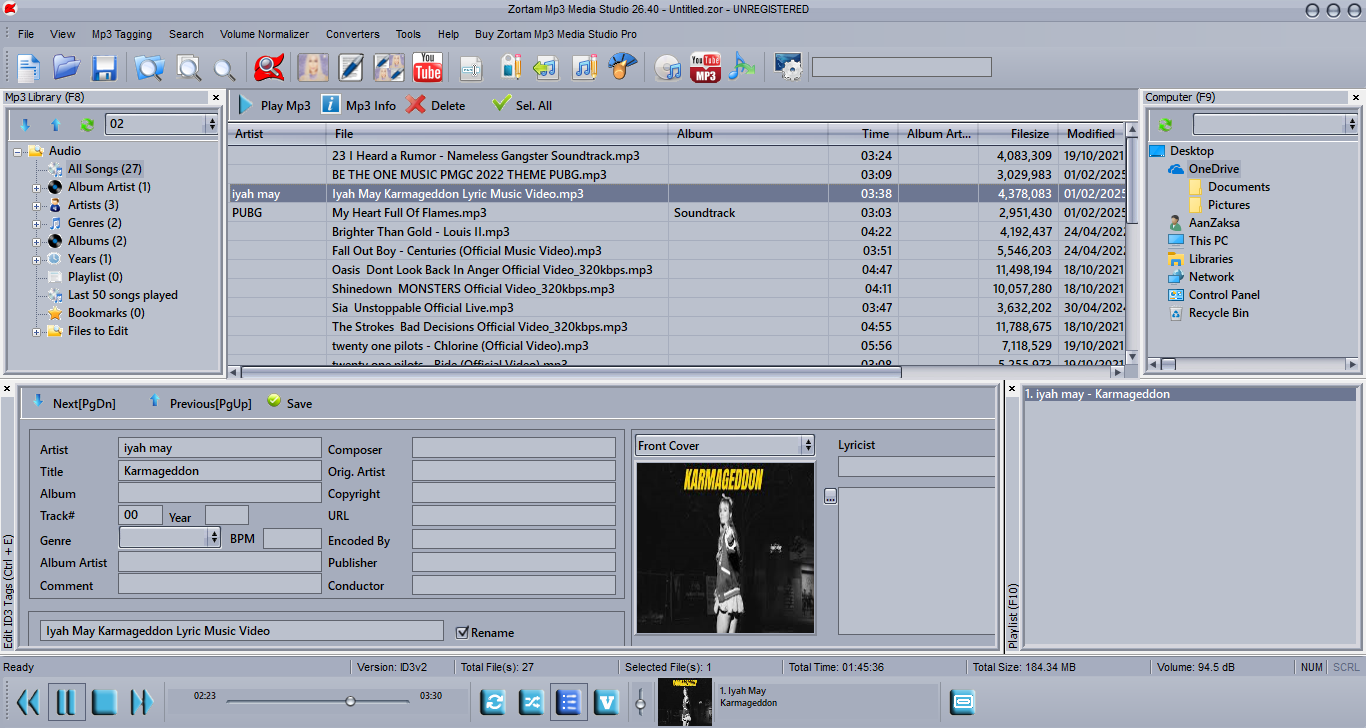Open the Genre dropdown in tag editor
The width and height of the screenshot is (1366, 728).
pyautogui.click(x=169, y=538)
